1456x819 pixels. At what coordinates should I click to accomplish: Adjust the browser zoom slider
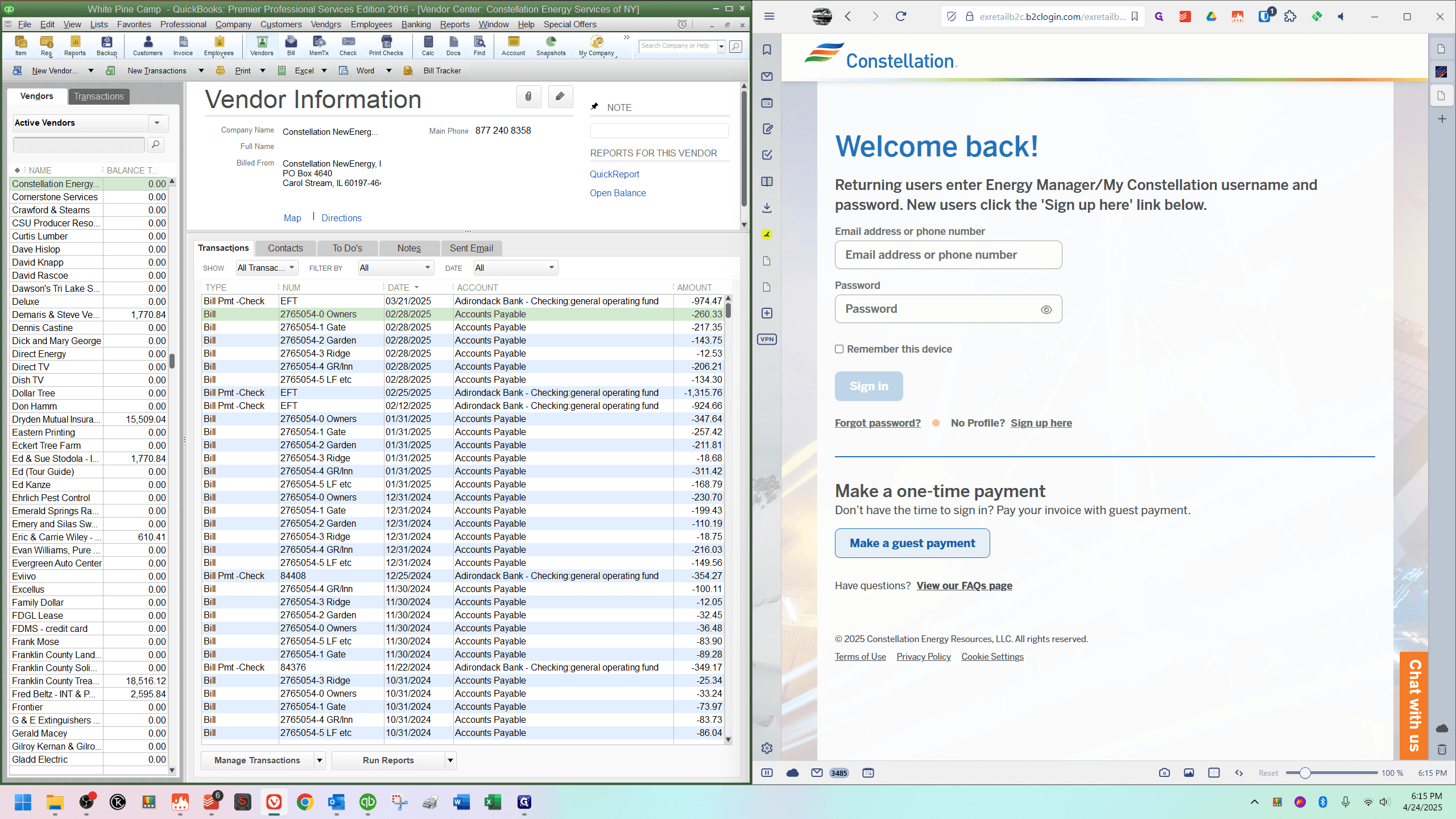(x=1305, y=773)
